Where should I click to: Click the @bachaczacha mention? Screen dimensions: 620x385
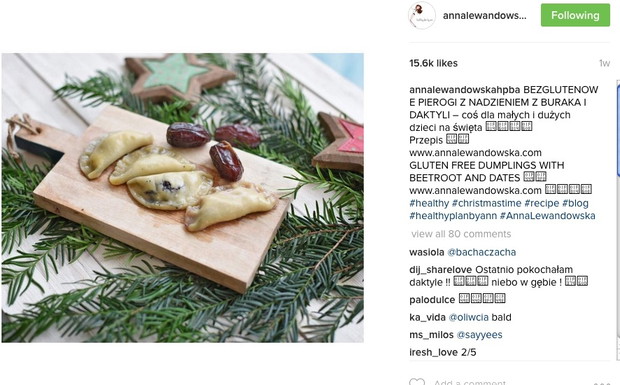[481, 252]
